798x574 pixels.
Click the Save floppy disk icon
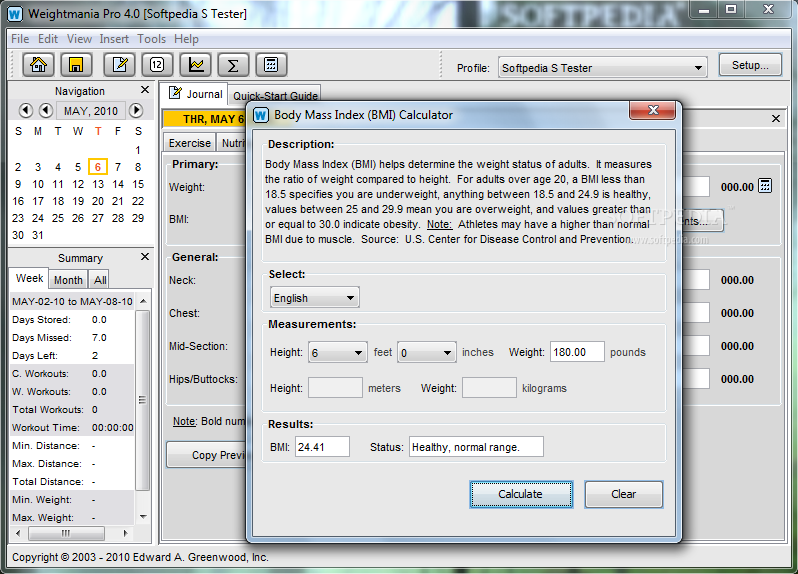(x=76, y=65)
